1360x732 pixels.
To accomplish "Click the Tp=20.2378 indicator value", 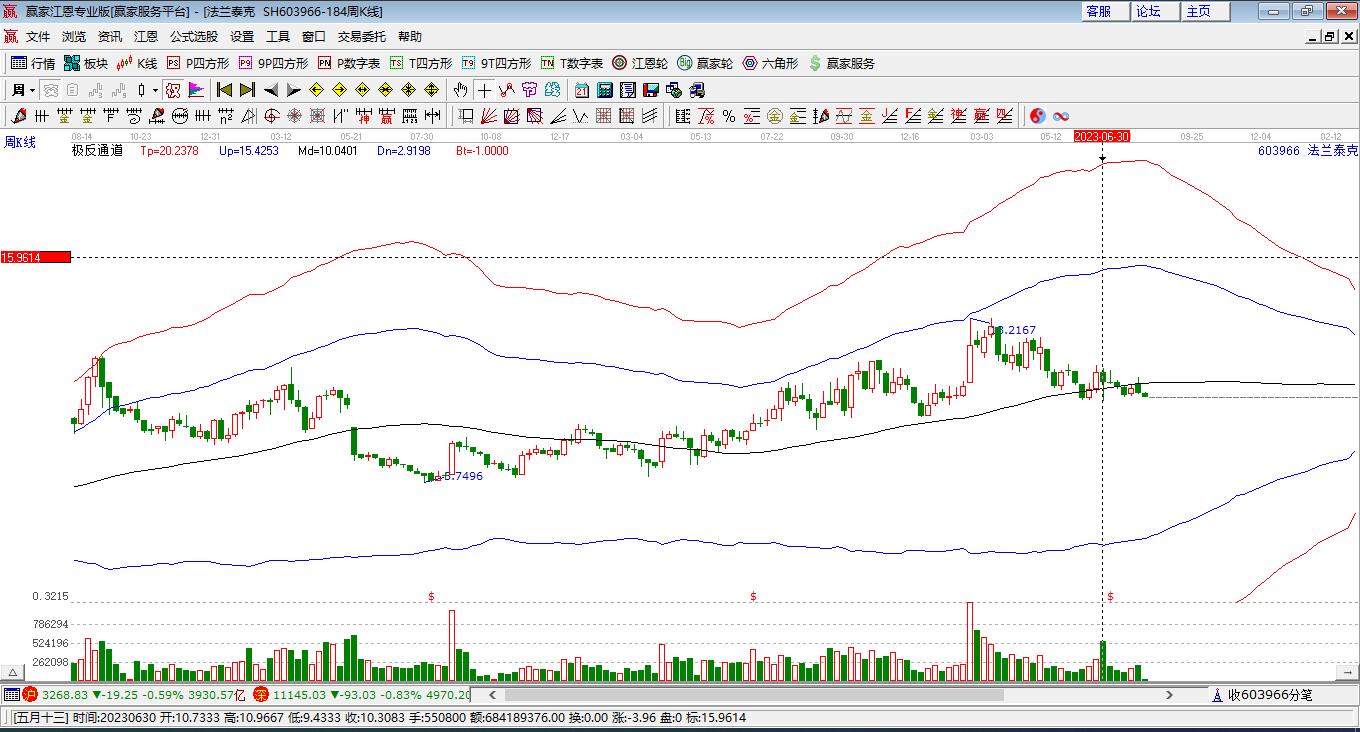I will (x=169, y=151).
